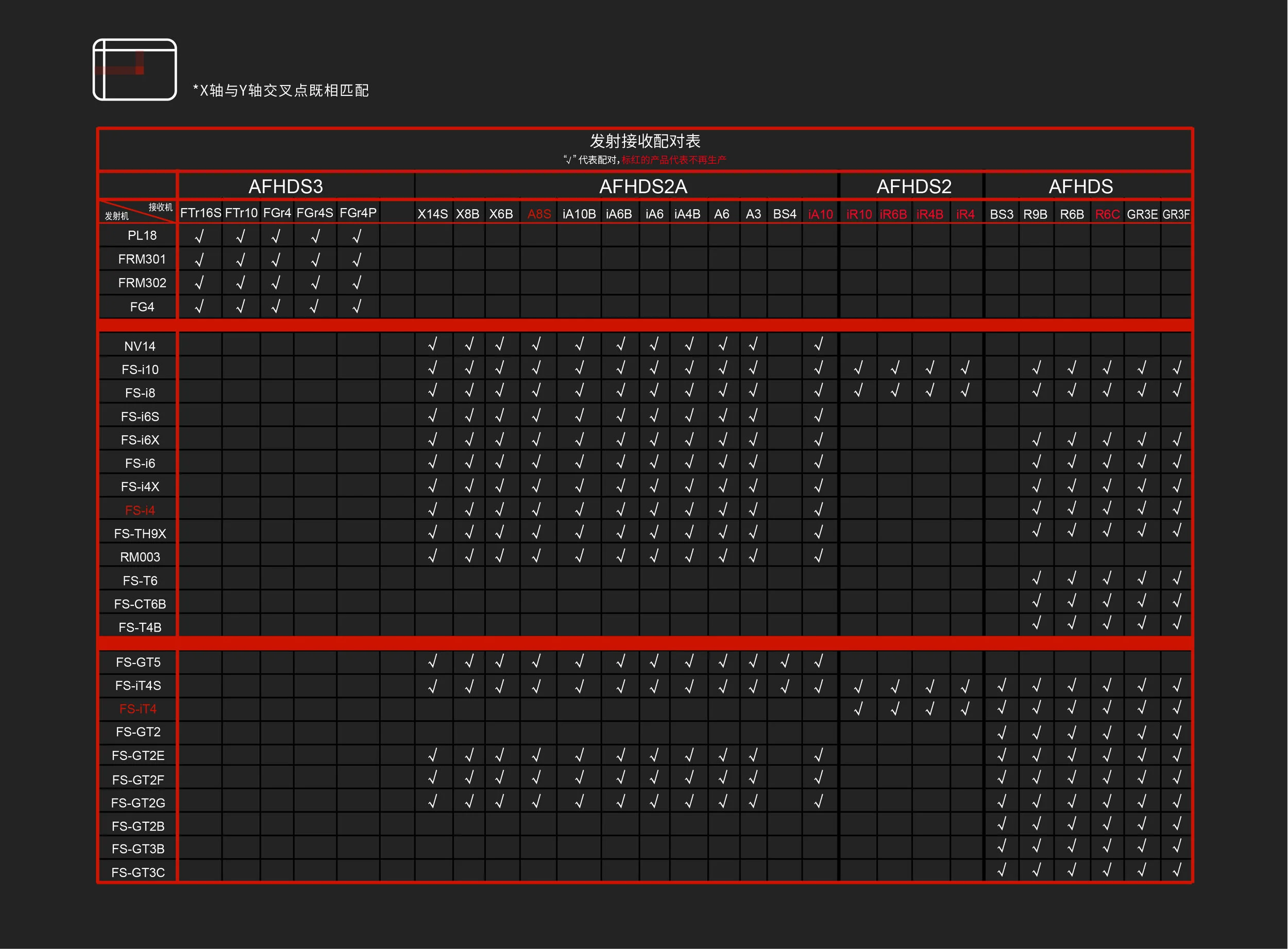Click the AFHDS3 protocol header
Screen dimensions: 1288x949
pos(285,187)
